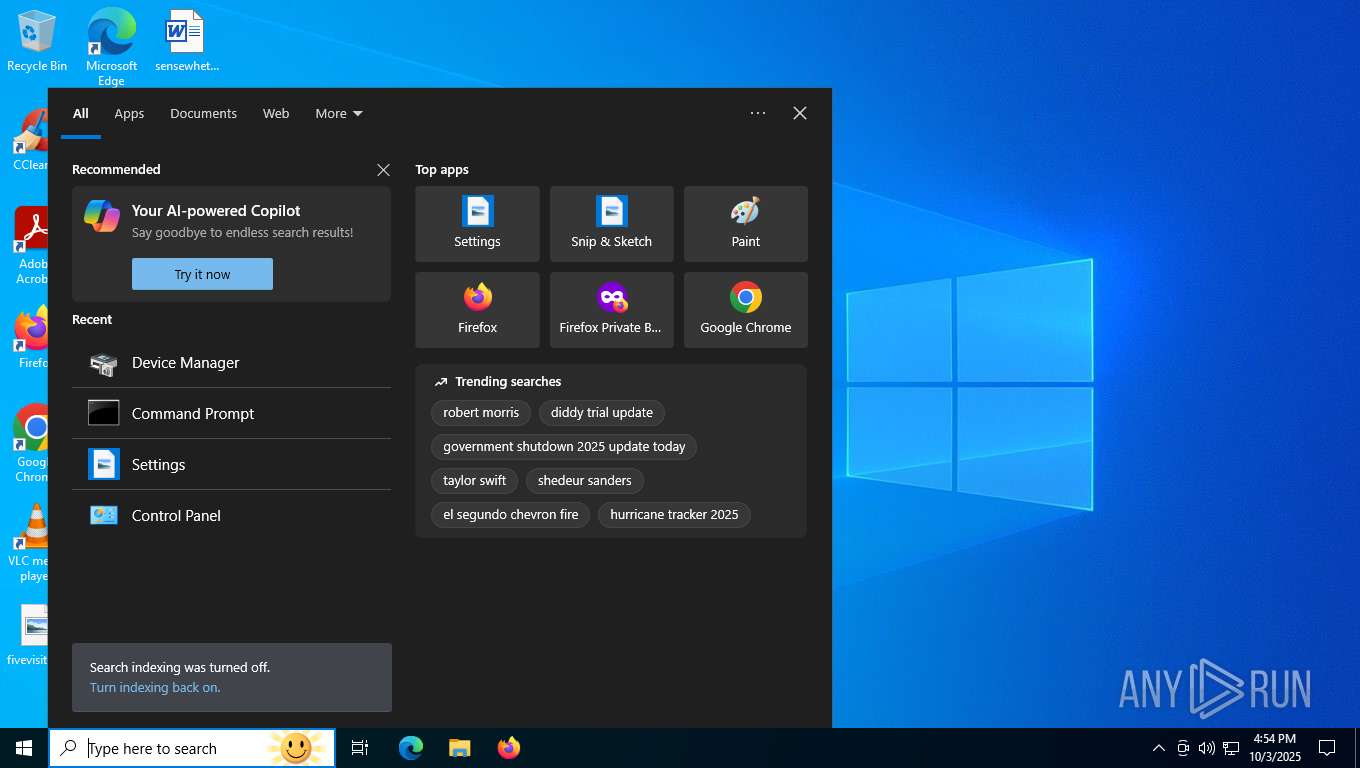Viewport: 1360px width, 768px height.
Task: Launch Snip & Sketch tile
Action: (x=611, y=224)
